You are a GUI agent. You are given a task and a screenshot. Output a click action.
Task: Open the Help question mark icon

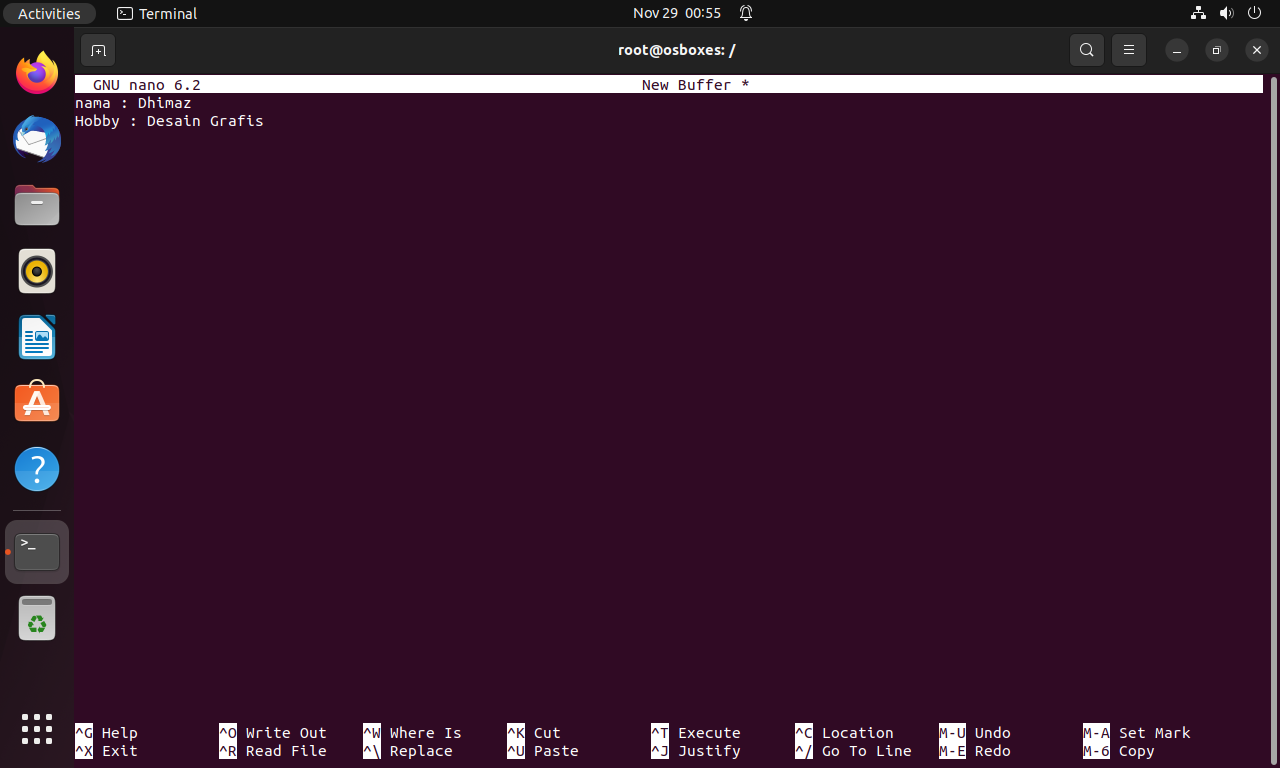37,468
